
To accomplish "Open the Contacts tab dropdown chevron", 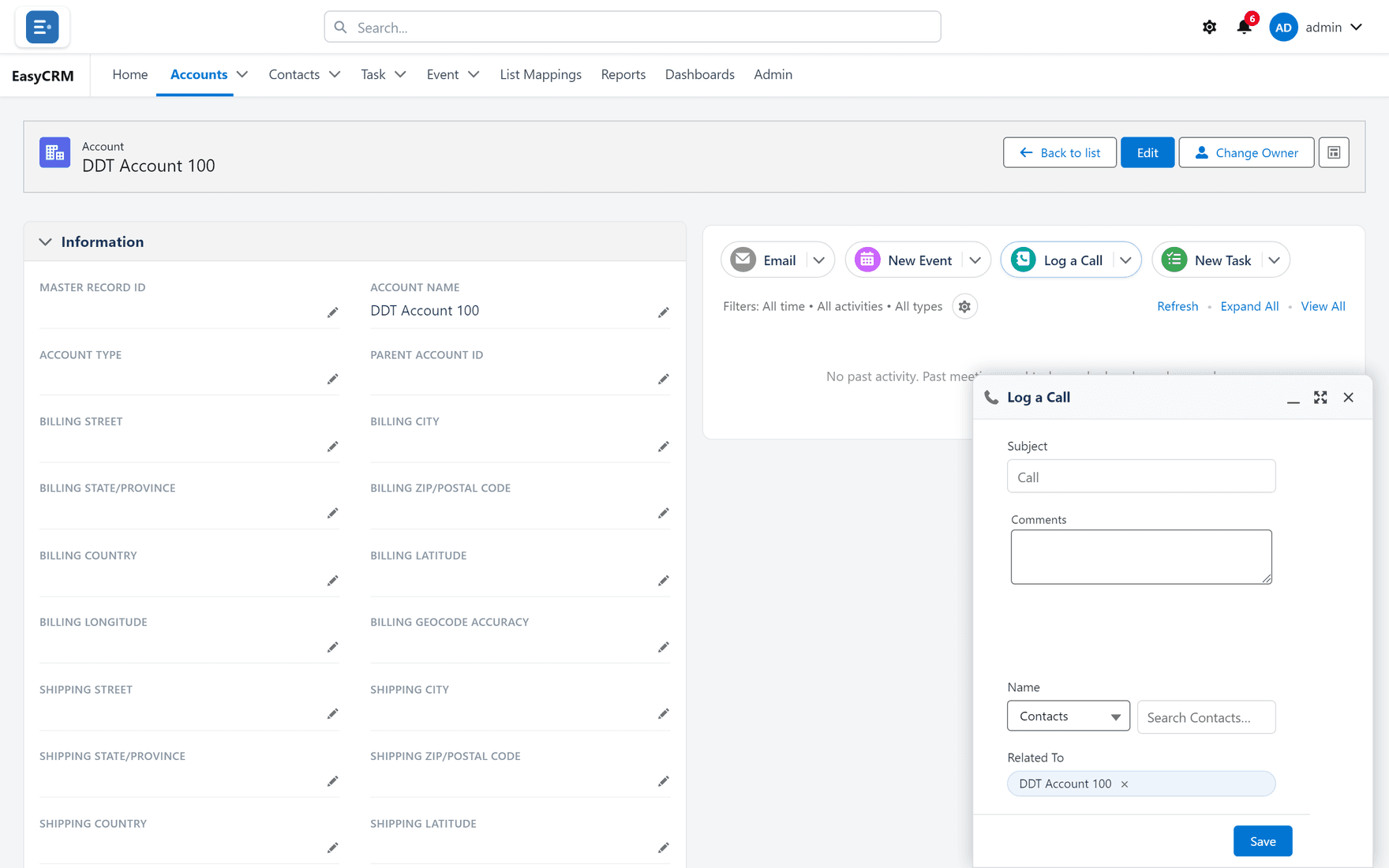I will tap(335, 74).
